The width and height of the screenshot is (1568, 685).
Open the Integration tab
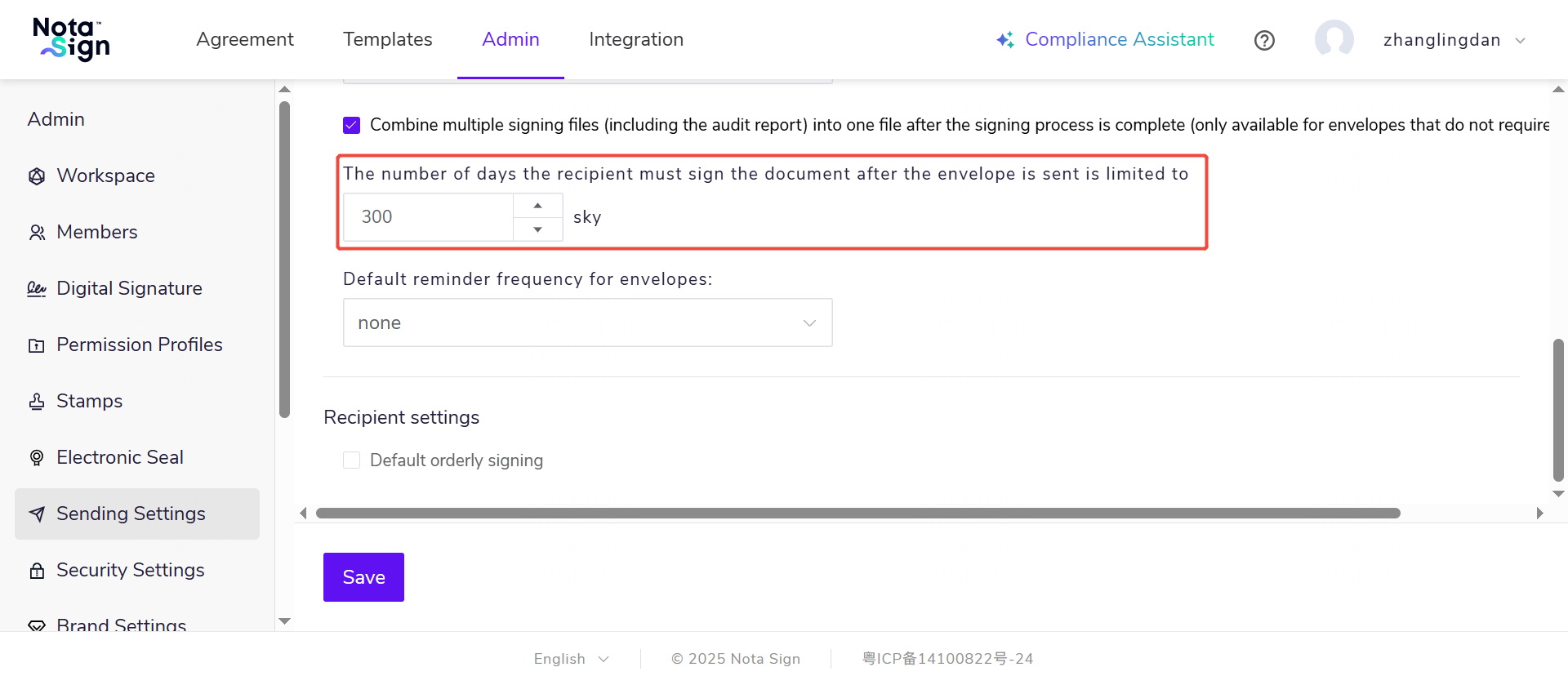tap(636, 39)
